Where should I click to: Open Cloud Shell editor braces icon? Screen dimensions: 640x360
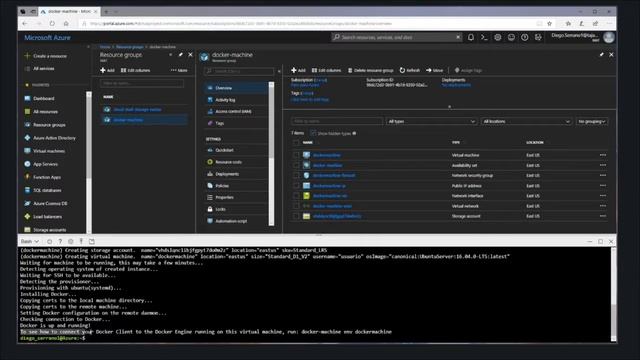point(92,241)
